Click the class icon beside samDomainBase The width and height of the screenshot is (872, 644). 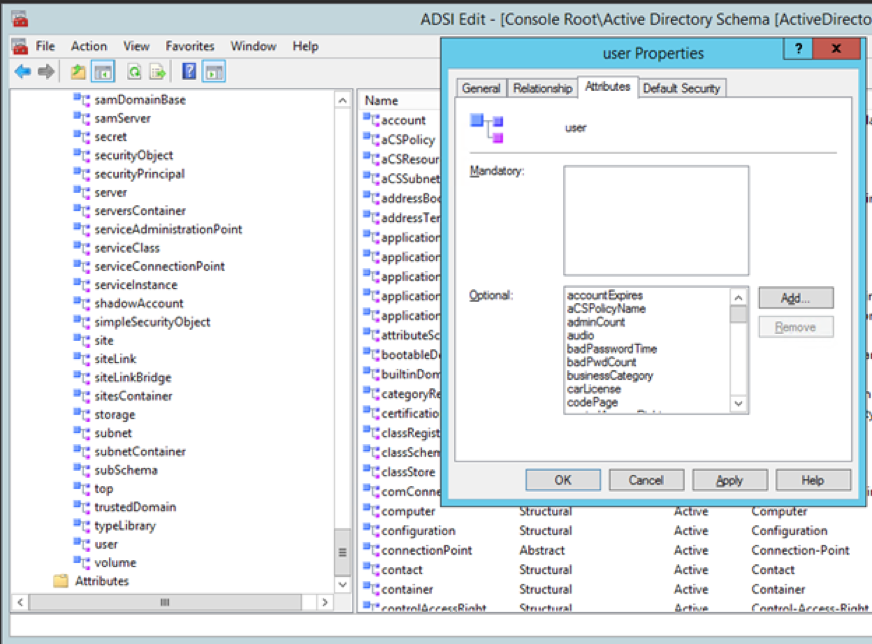pos(82,100)
